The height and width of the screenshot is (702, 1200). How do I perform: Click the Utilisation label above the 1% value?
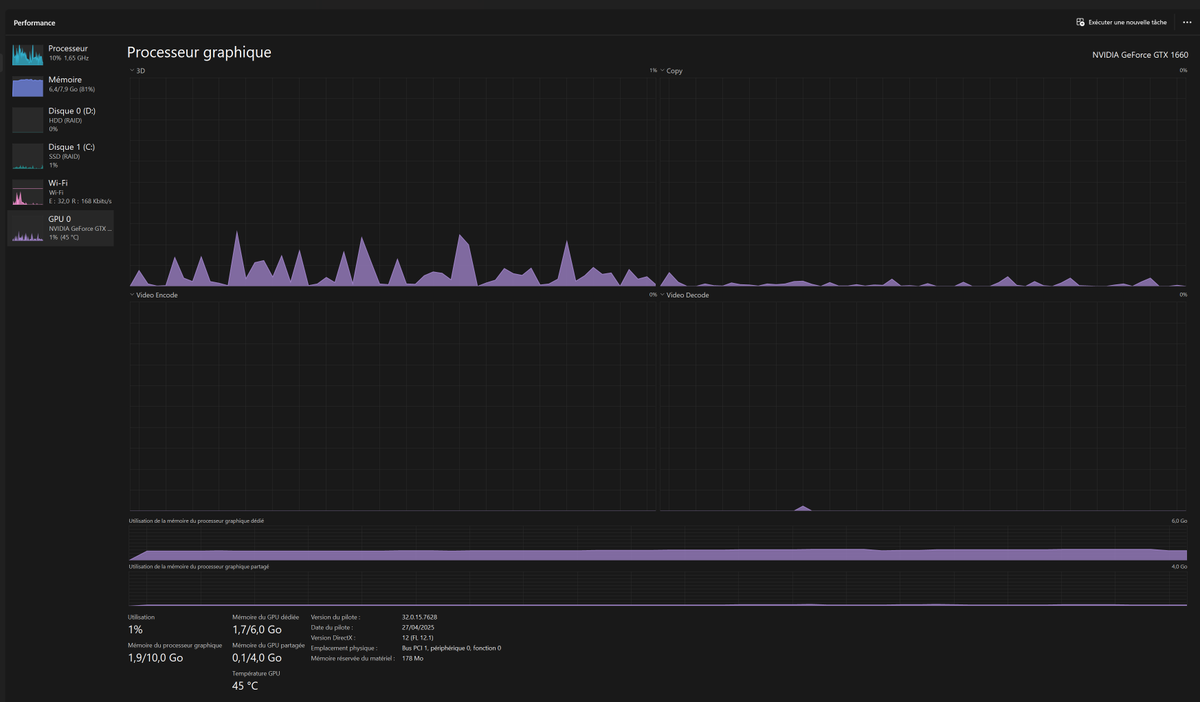click(142, 617)
